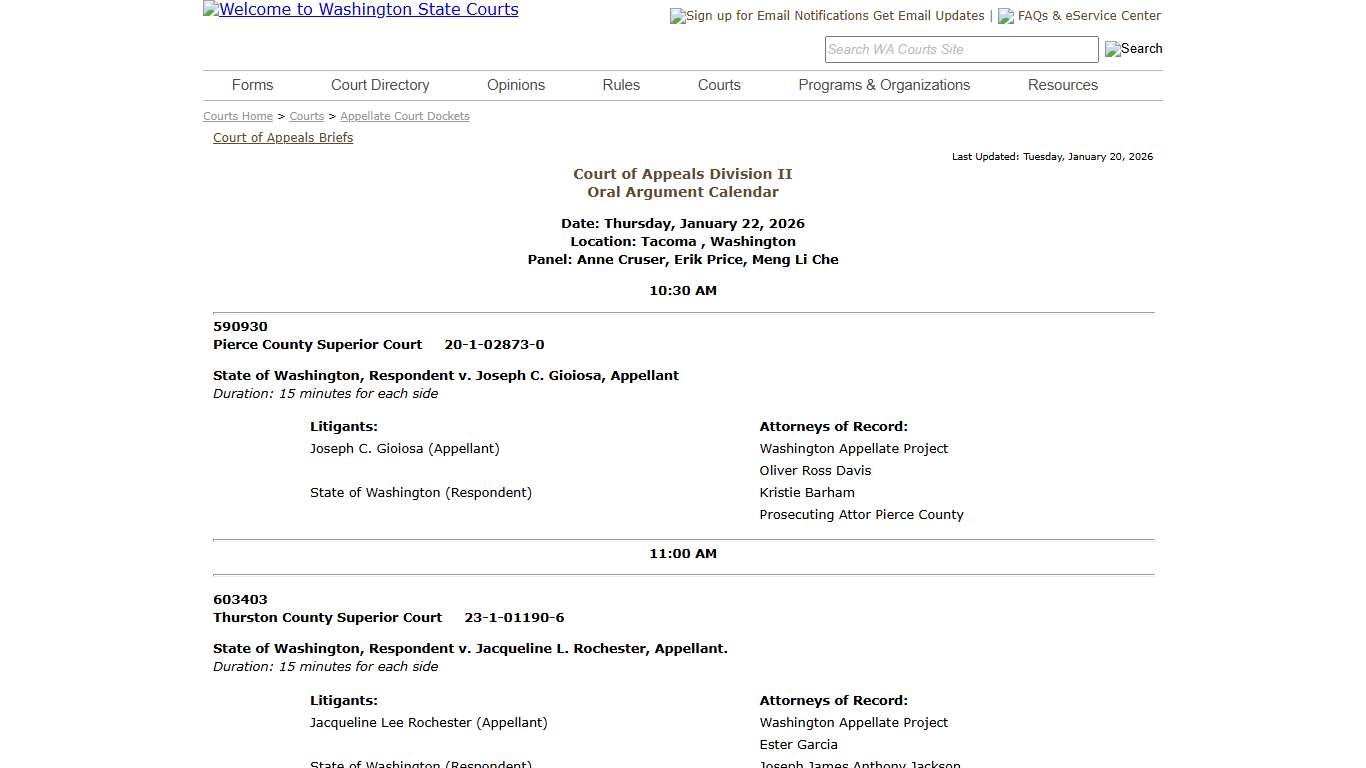Viewport: 1366px width, 768px height.
Task: Open the Court of Appeals Briefs link
Action: pos(283,137)
